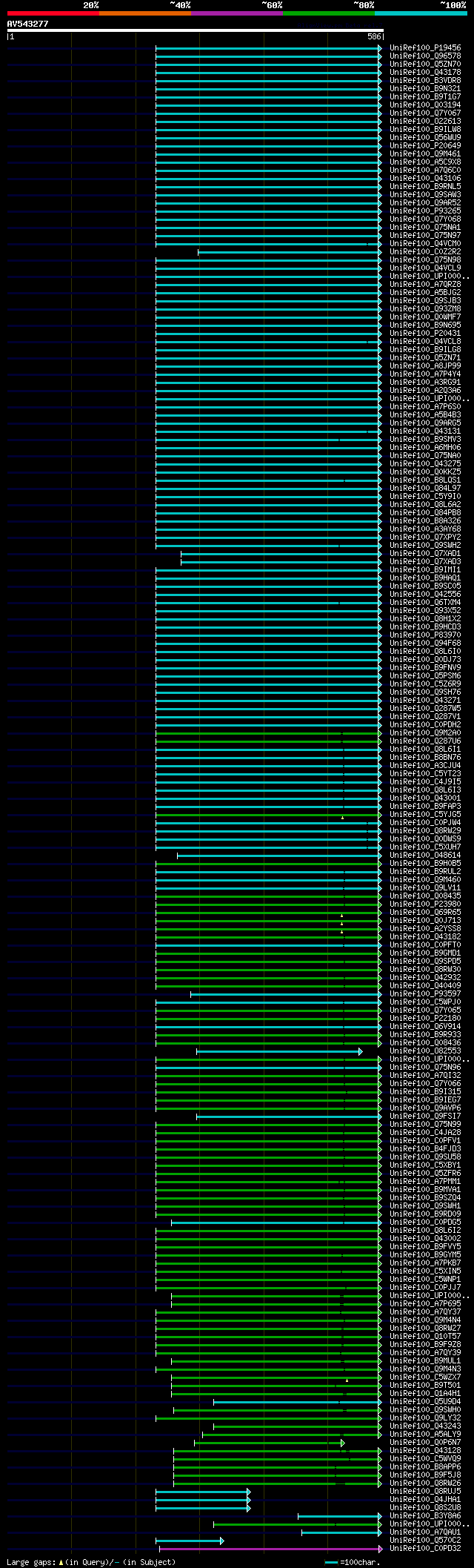Select the UniRef100_P93265 label
This screenshot has height=1568, width=474.
[425, 211]
